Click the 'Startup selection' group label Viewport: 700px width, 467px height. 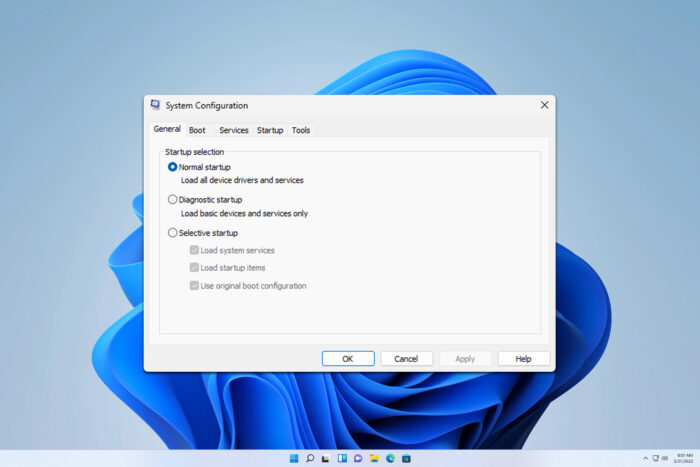pyautogui.click(x=195, y=152)
